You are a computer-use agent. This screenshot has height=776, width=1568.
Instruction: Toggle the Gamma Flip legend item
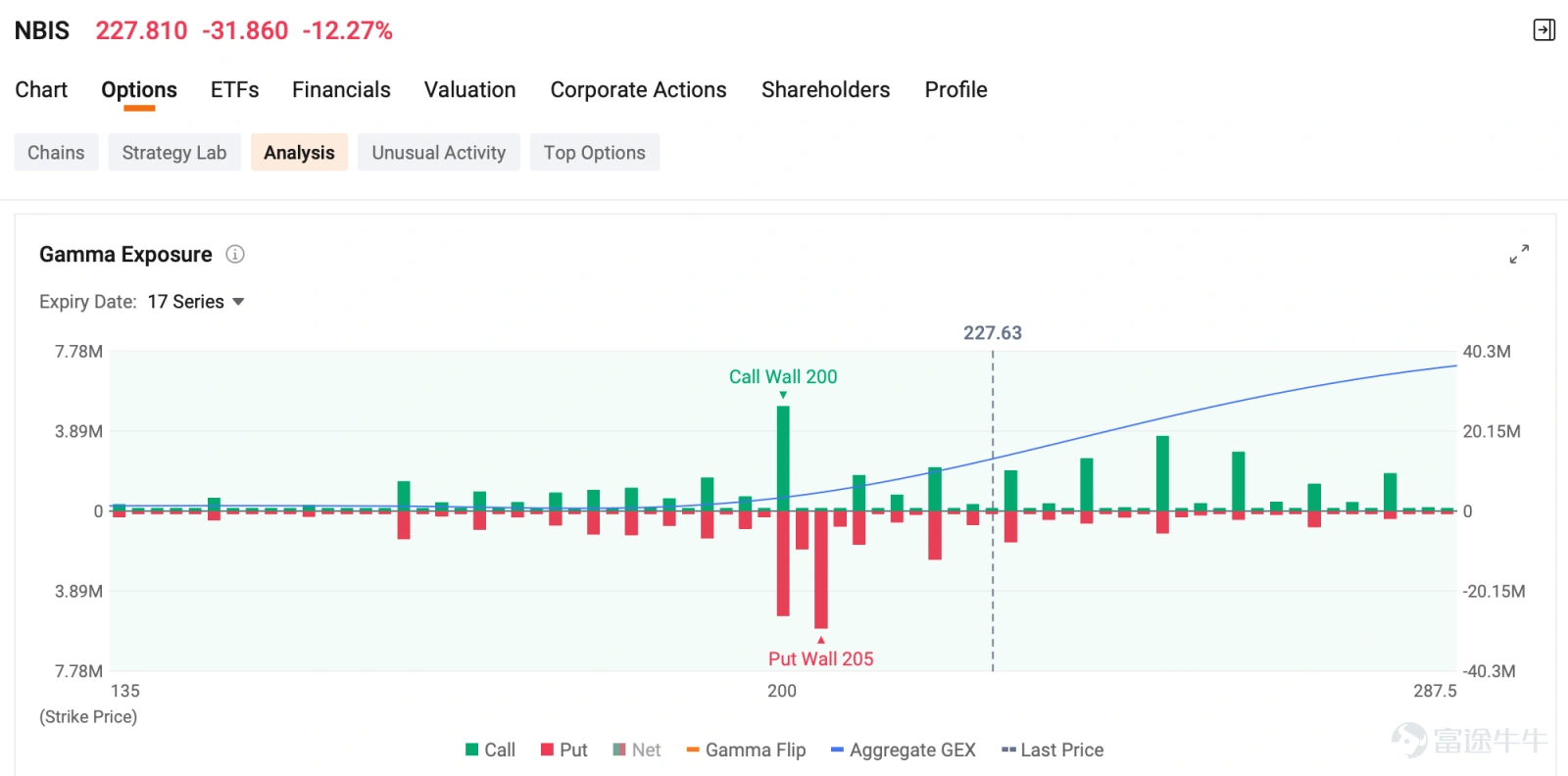(746, 750)
